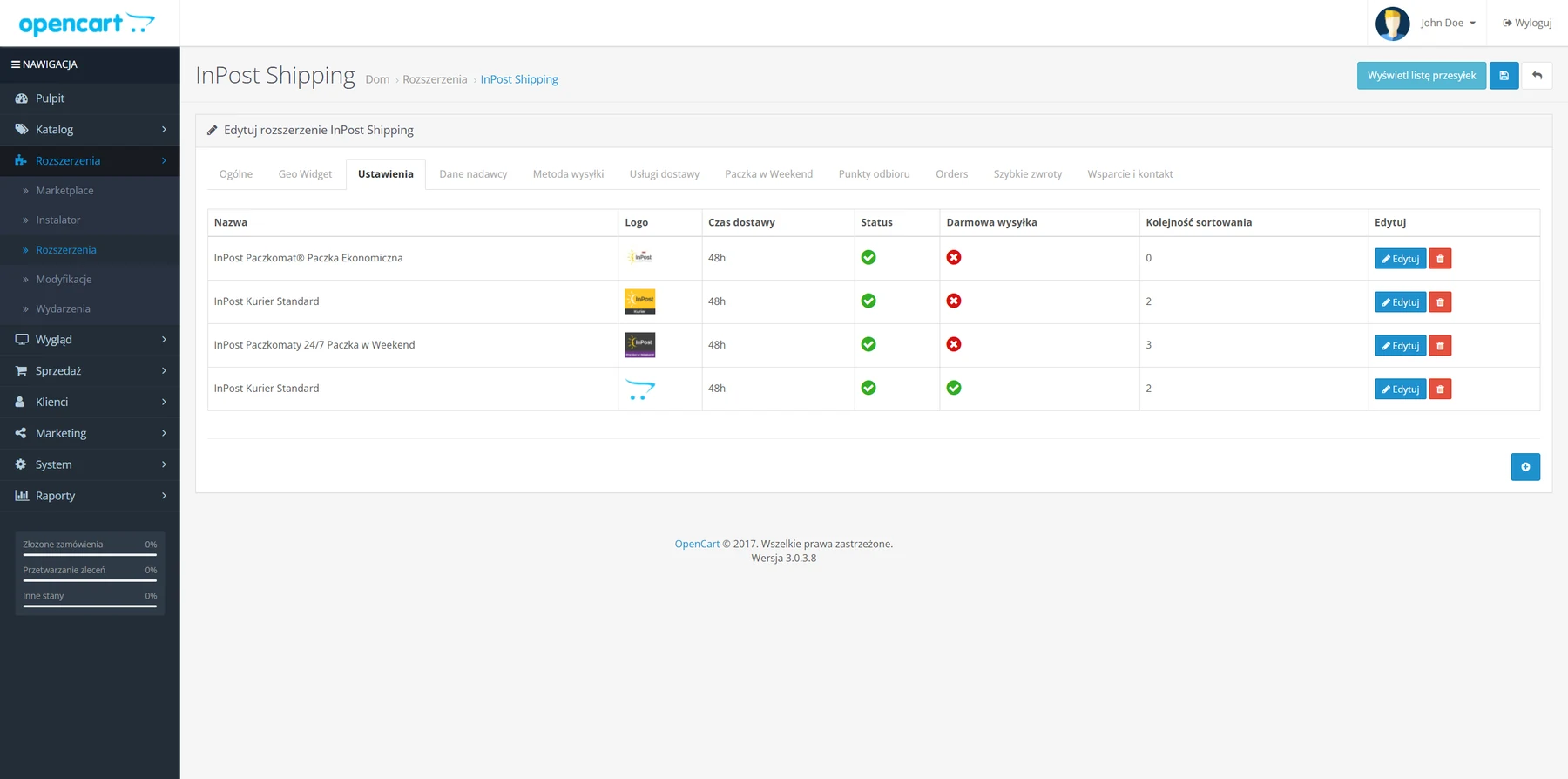Follow the OpenCart footer link
Image resolution: width=1568 pixels, height=779 pixels.
697,544
